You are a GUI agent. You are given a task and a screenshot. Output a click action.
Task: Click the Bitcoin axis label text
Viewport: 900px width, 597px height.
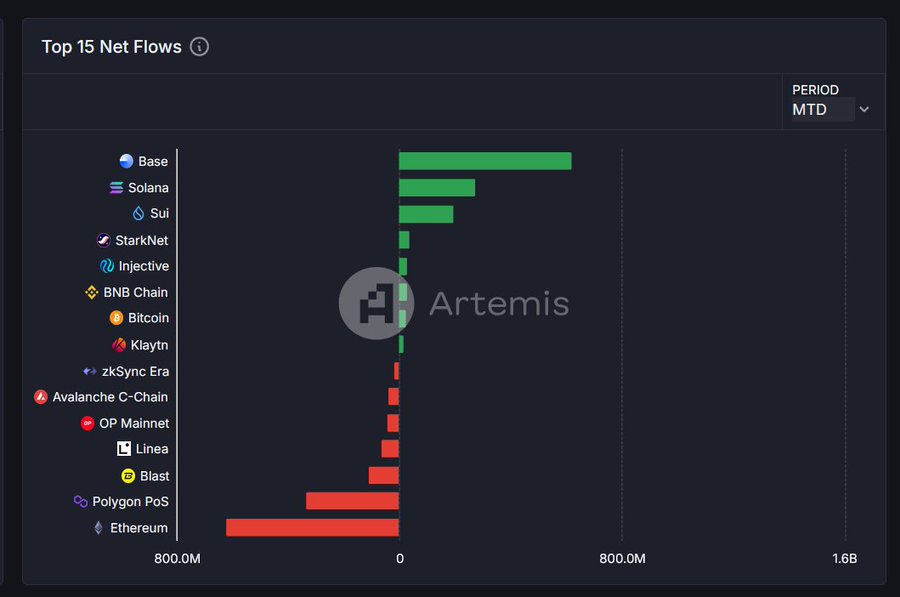click(x=148, y=317)
